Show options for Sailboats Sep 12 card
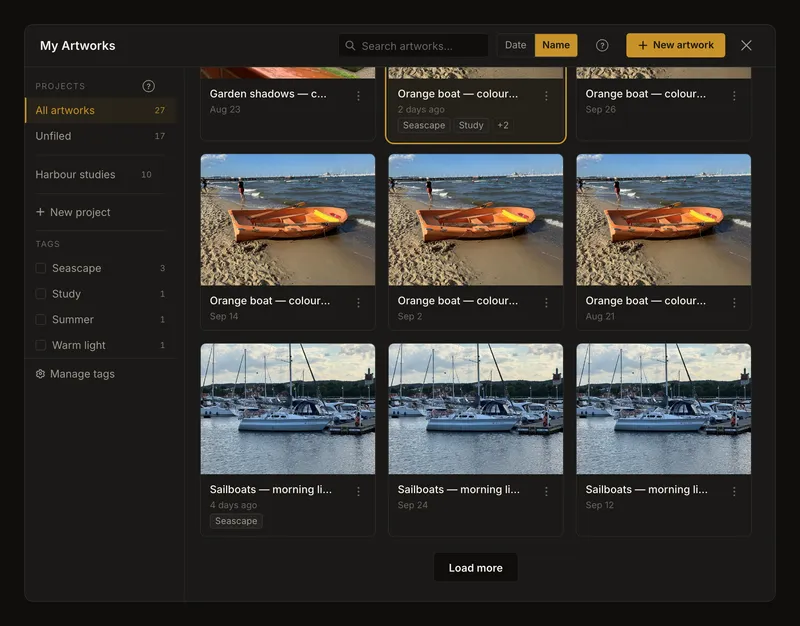Viewport: 800px width, 626px height. click(x=734, y=491)
